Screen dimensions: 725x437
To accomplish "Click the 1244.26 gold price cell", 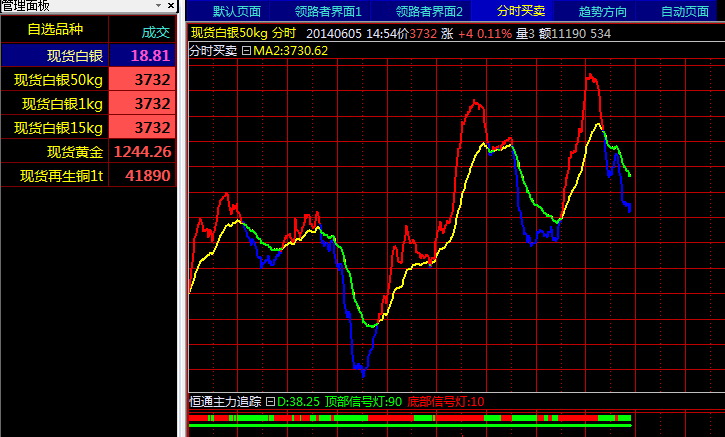I will click(142, 152).
